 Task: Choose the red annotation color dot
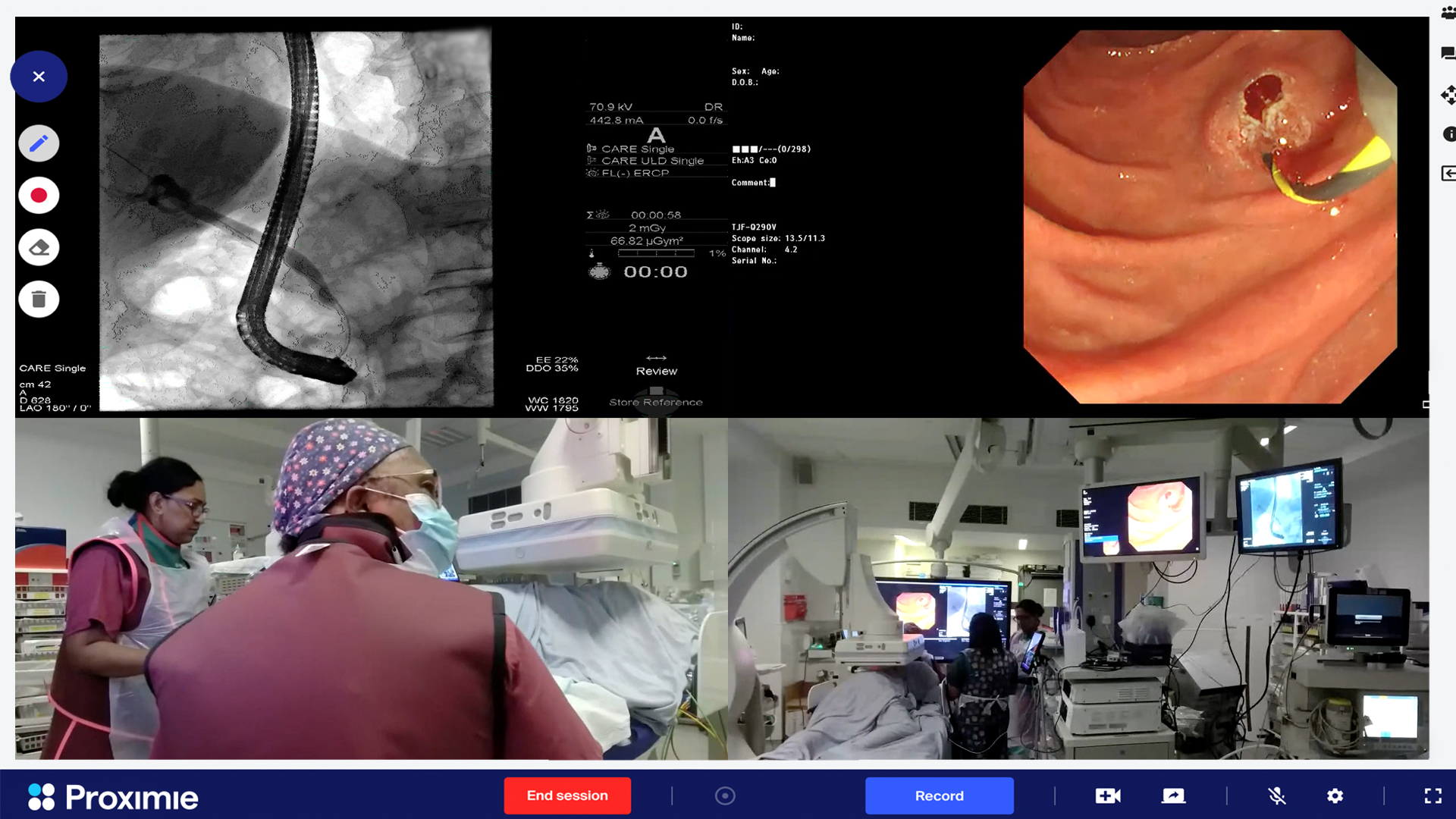pos(39,196)
